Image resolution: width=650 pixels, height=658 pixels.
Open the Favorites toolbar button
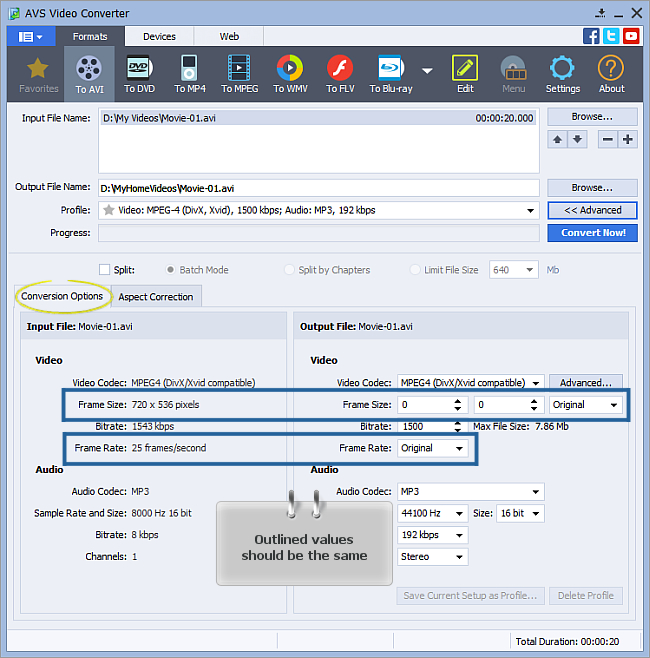(x=38, y=75)
